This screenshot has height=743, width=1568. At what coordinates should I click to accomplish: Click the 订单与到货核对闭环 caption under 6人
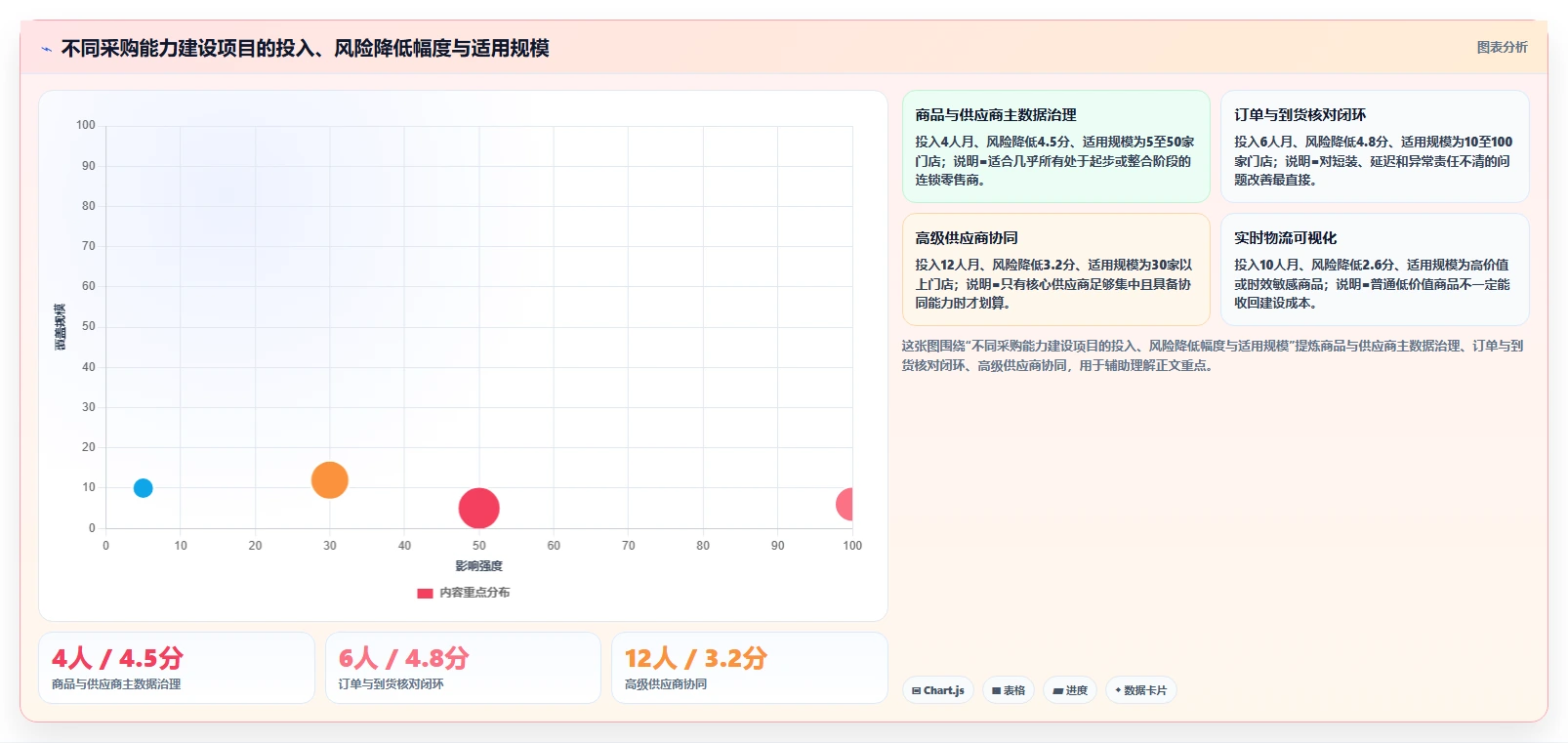[391, 684]
